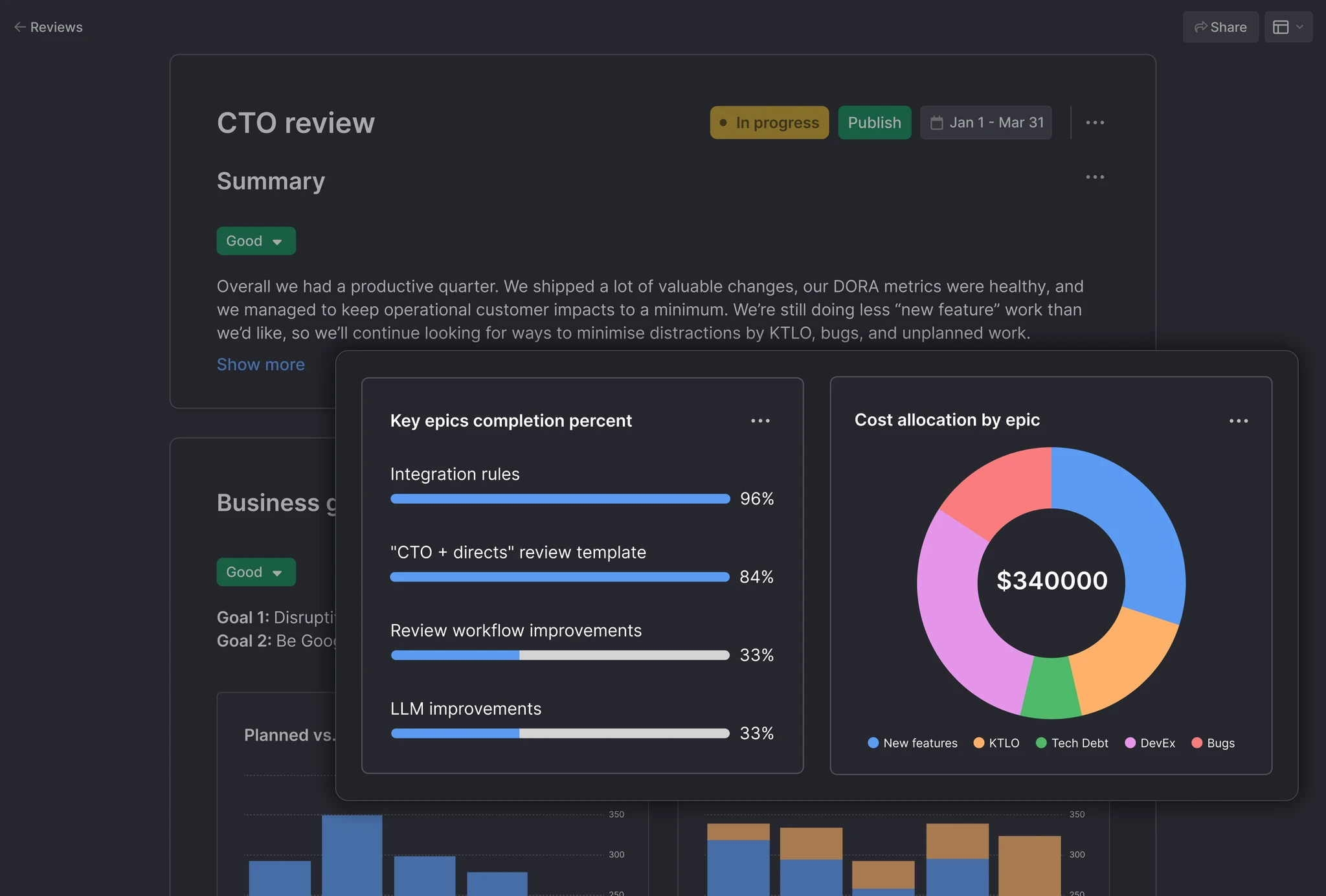Select the Bugs legend item
The width and height of the screenshot is (1326, 896).
[1213, 743]
